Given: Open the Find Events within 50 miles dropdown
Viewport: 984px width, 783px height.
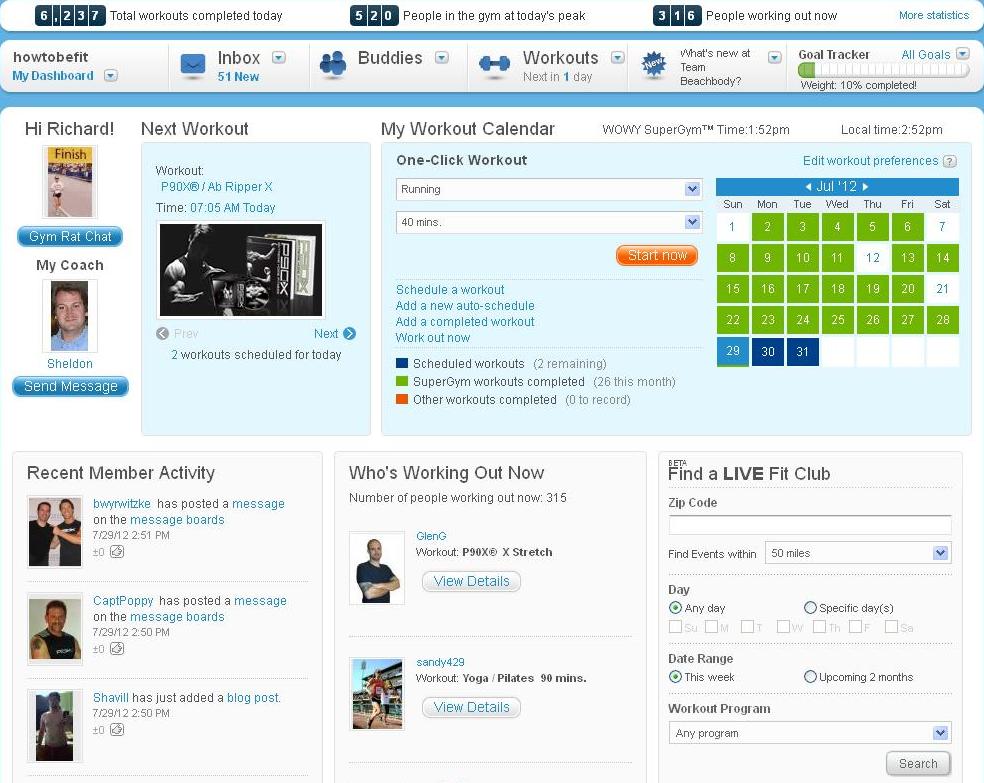Looking at the screenshot, I should click(940, 553).
